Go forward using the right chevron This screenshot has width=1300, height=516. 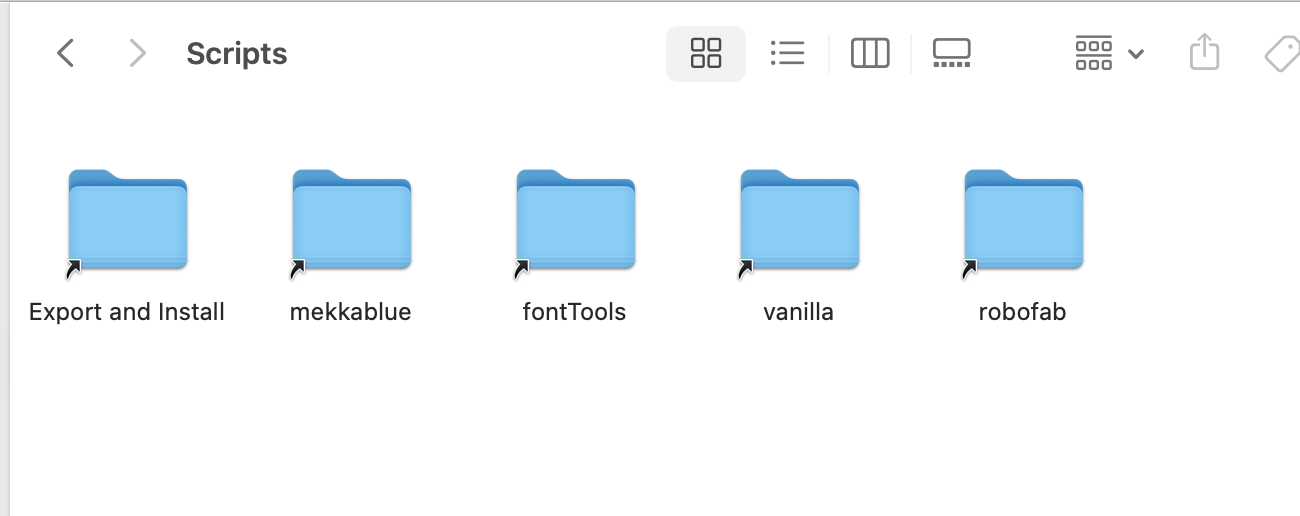pyautogui.click(x=138, y=53)
